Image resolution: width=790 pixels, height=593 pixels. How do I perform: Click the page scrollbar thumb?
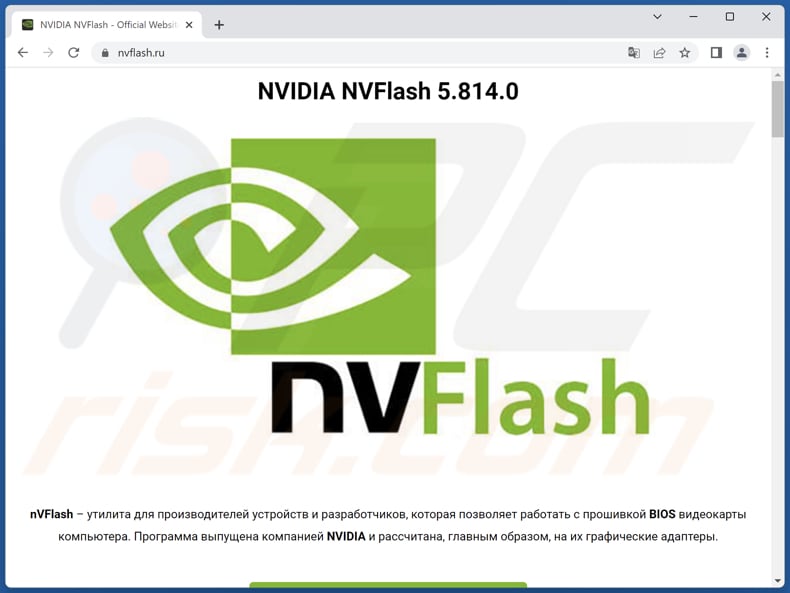777,108
